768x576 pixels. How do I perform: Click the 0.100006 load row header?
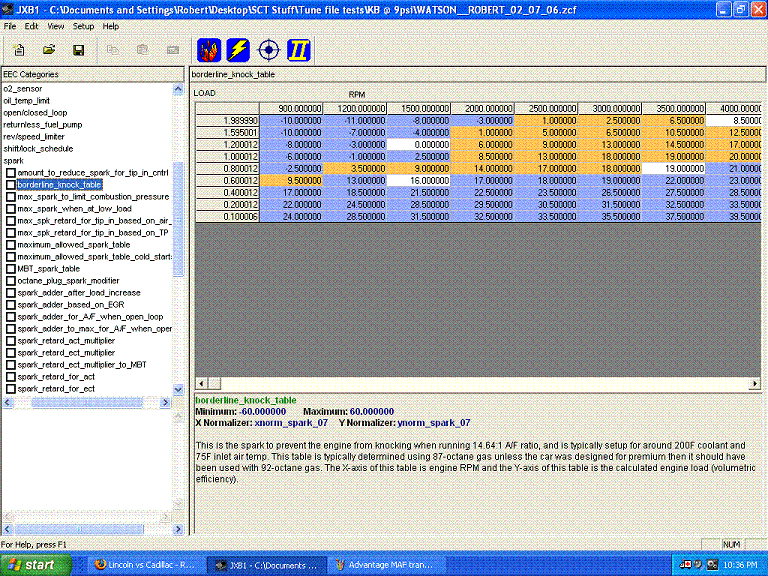pyautogui.click(x=227, y=216)
